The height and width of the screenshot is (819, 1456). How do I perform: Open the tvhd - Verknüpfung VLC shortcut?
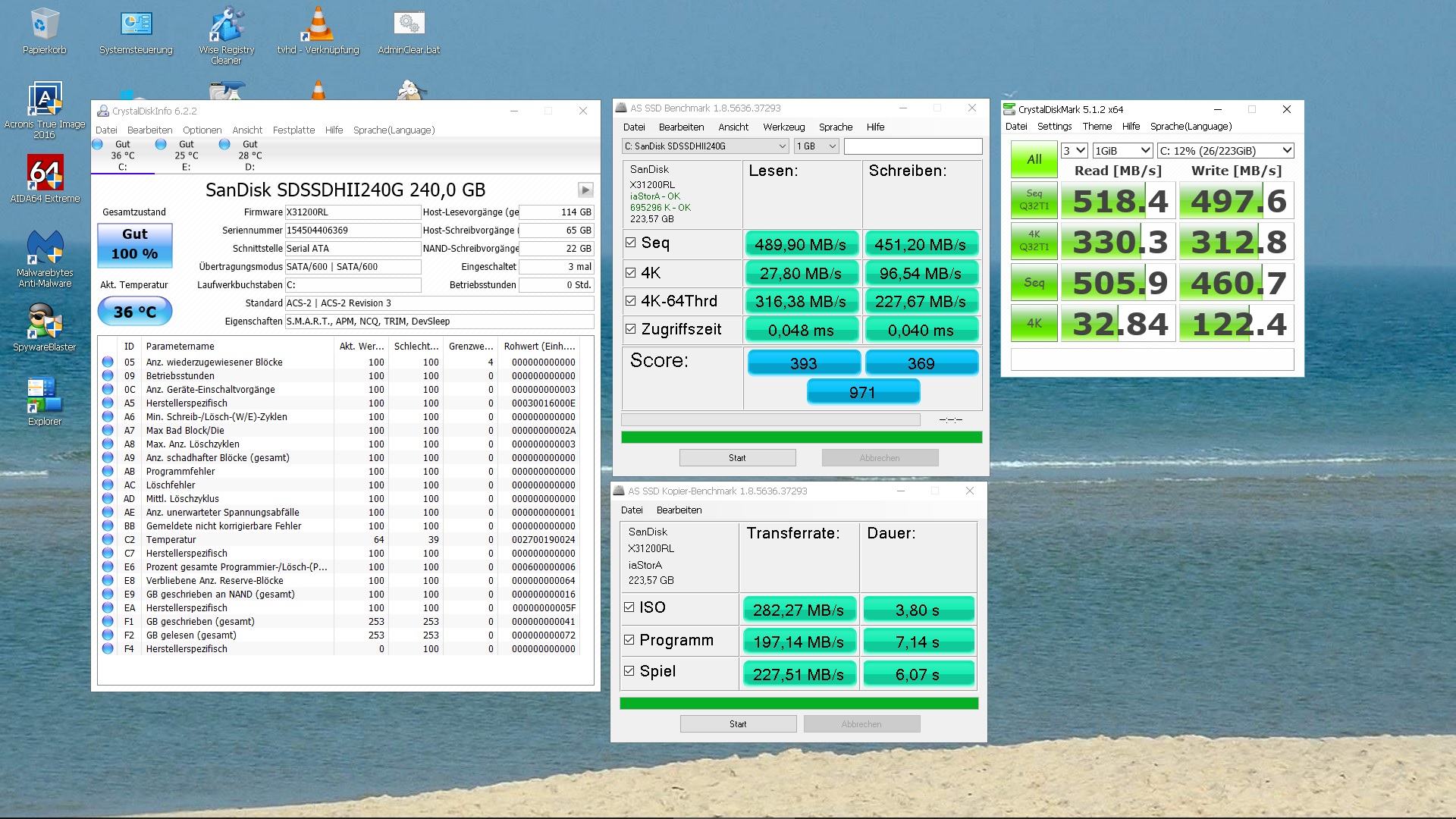tap(318, 30)
